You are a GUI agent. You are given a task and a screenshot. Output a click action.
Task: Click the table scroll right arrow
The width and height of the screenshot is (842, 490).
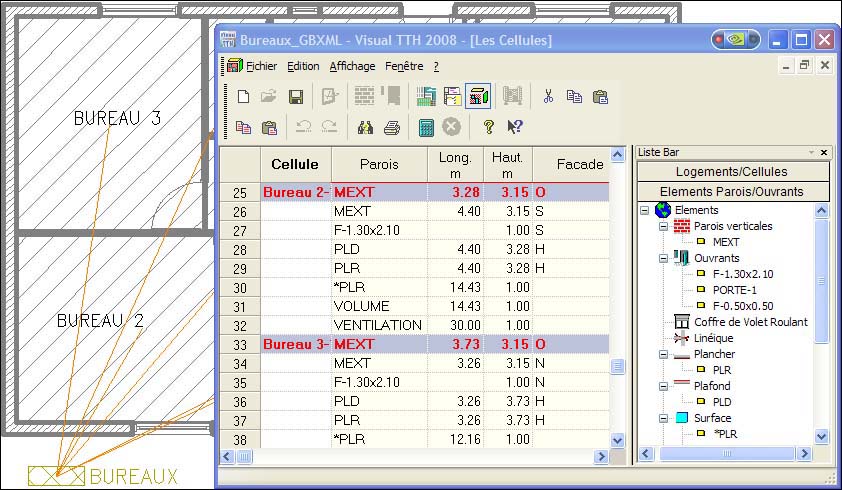pos(601,457)
